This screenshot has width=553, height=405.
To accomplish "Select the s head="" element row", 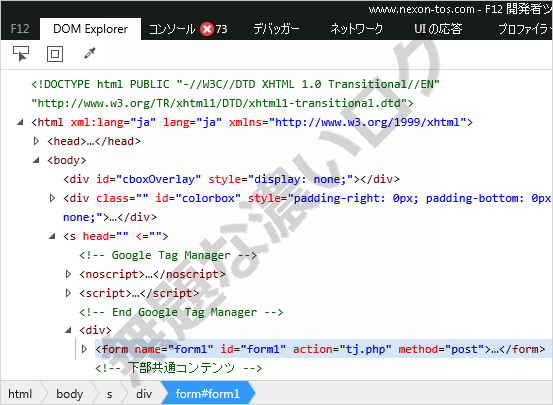I will click(116, 236).
